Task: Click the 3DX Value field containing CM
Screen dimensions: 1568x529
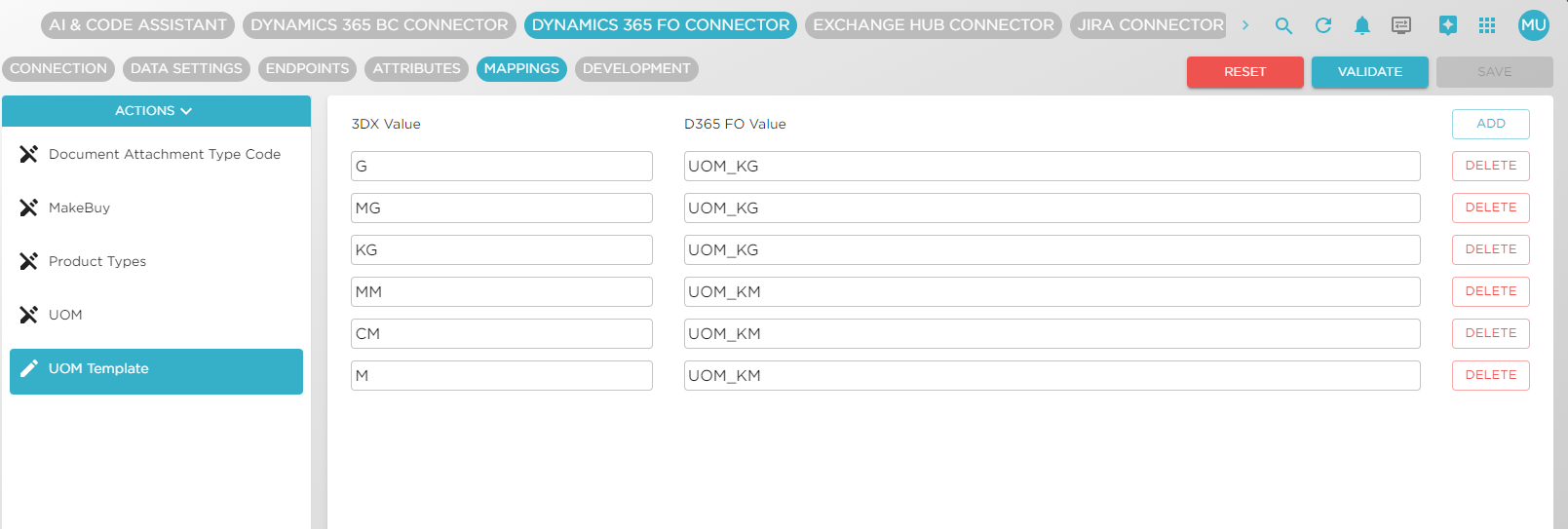Action: pos(501,333)
